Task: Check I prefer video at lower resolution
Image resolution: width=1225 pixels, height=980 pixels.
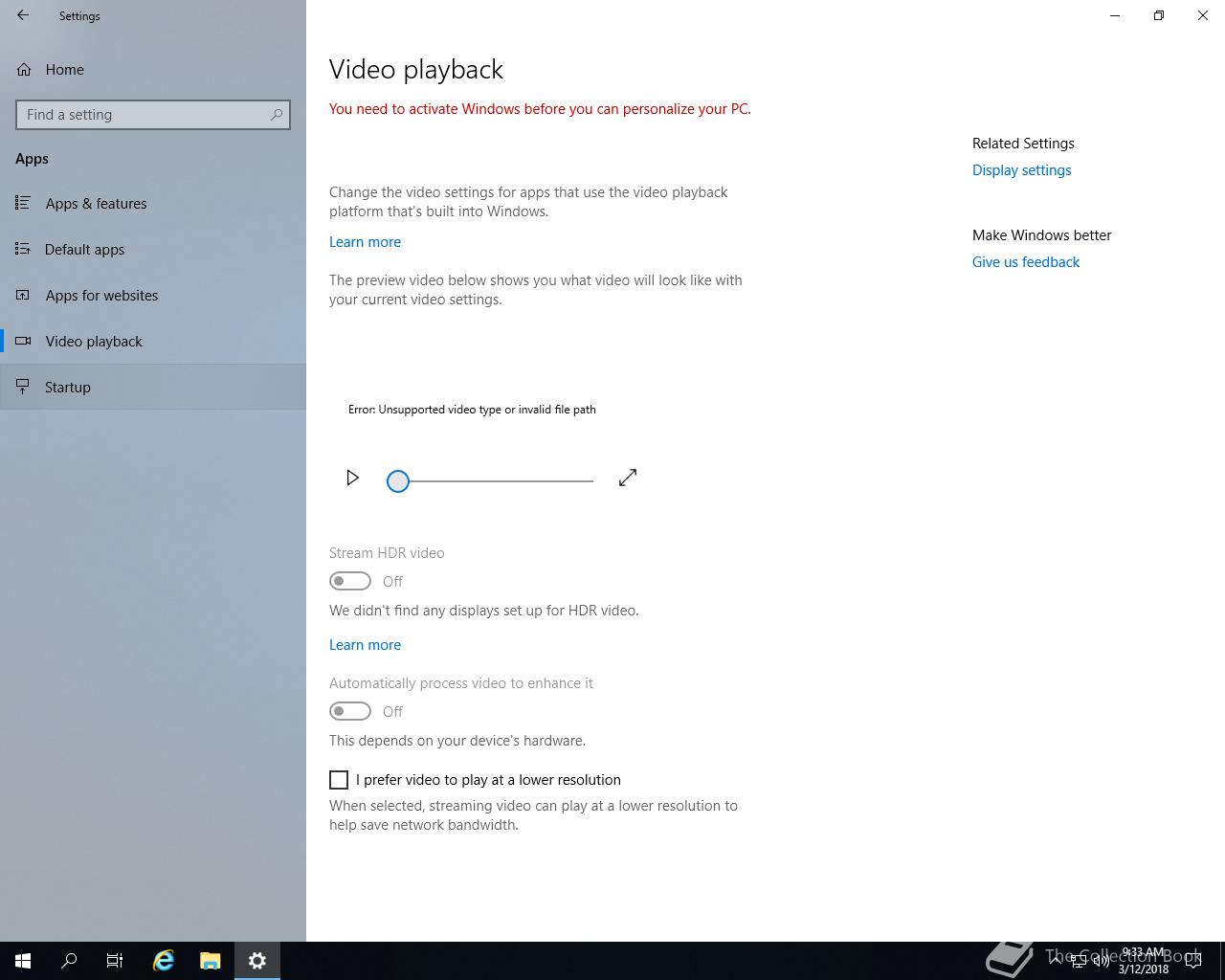Action: click(339, 780)
